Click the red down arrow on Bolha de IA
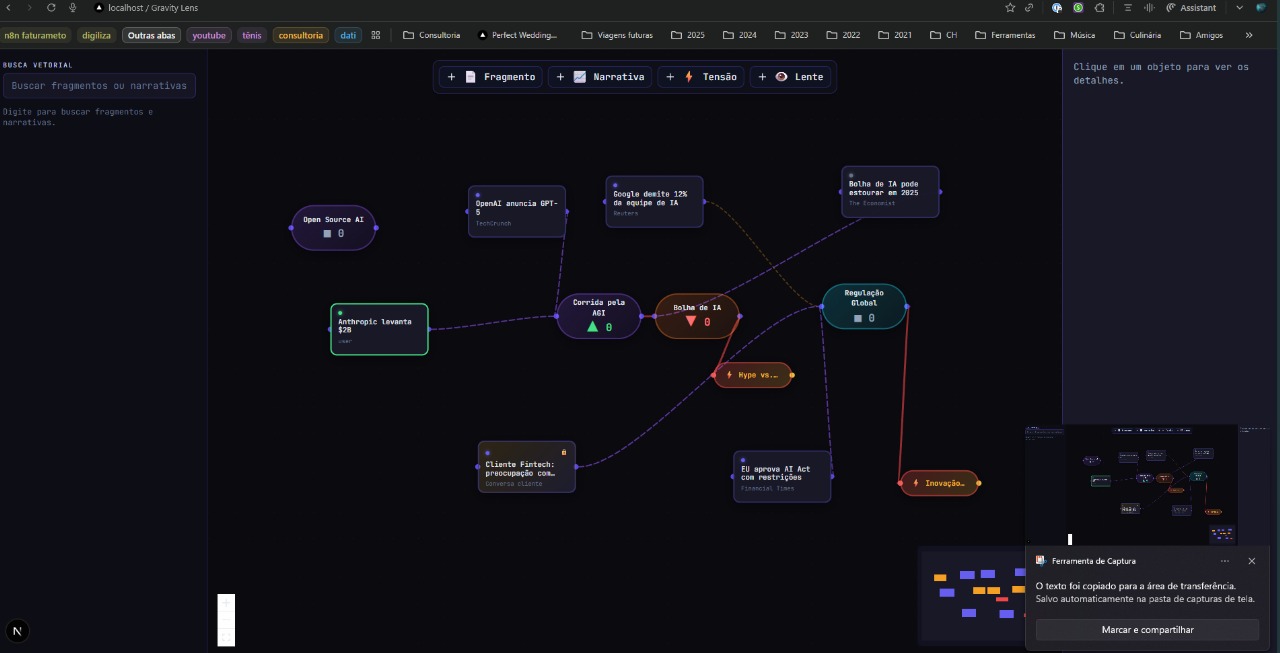Image resolution: width=1280 pixels, height=653 pixels. (x=691, y=321)
